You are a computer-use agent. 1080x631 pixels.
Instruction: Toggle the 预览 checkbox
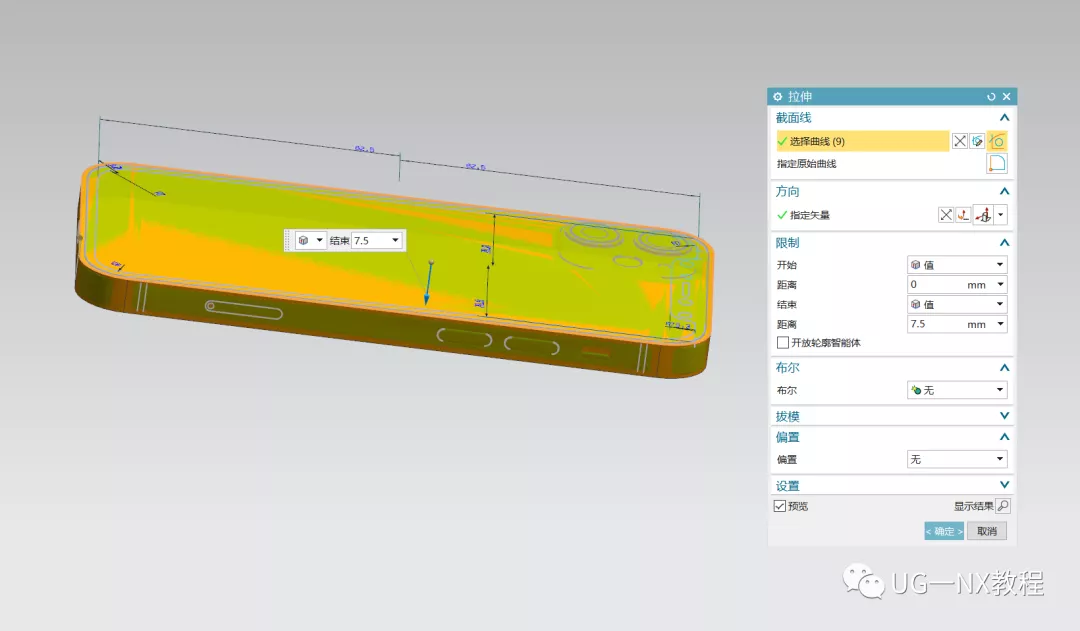point(780,506)
